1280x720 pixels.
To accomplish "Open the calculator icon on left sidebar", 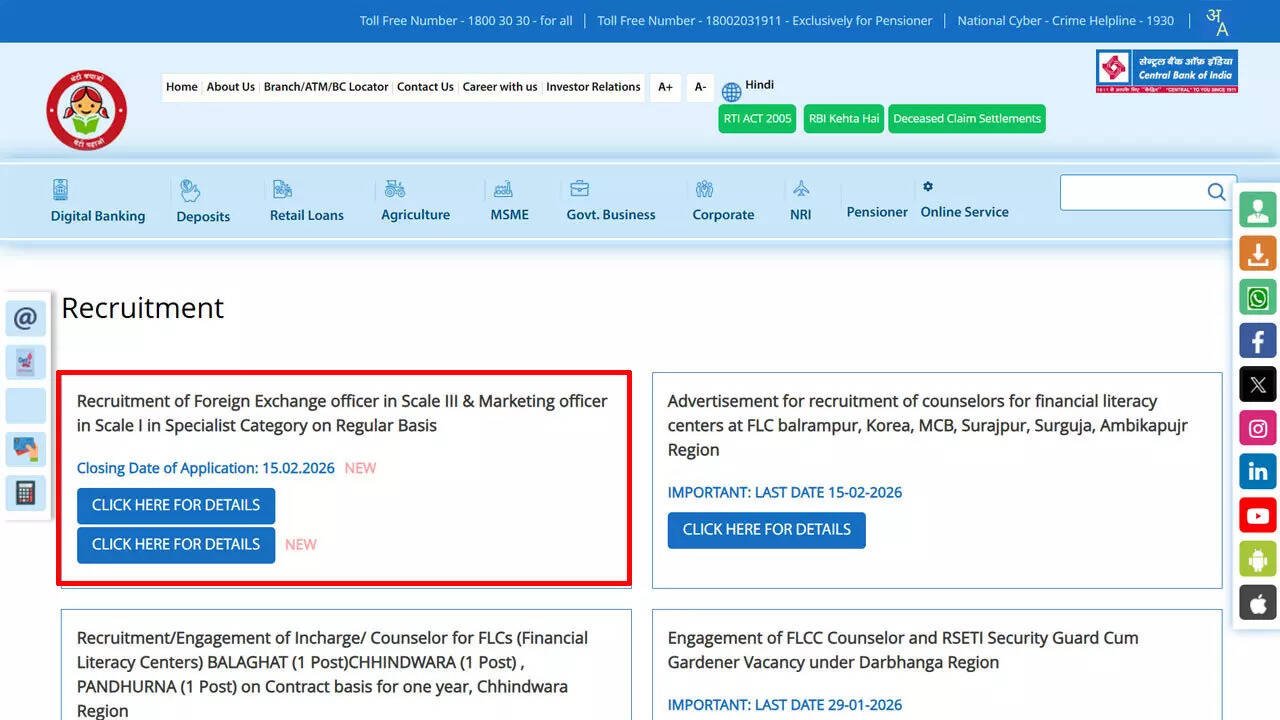I will pyautogui.click(x=26, y=493).
